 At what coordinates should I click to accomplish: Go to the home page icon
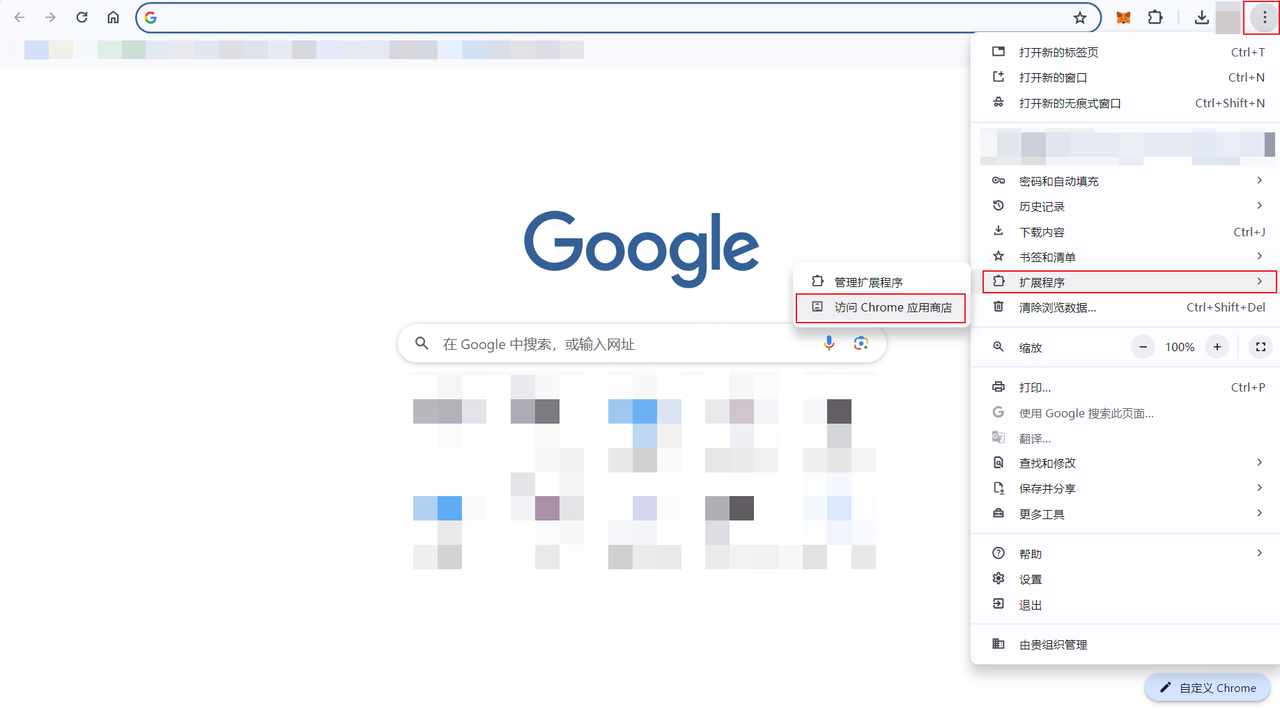click(113, 17)
